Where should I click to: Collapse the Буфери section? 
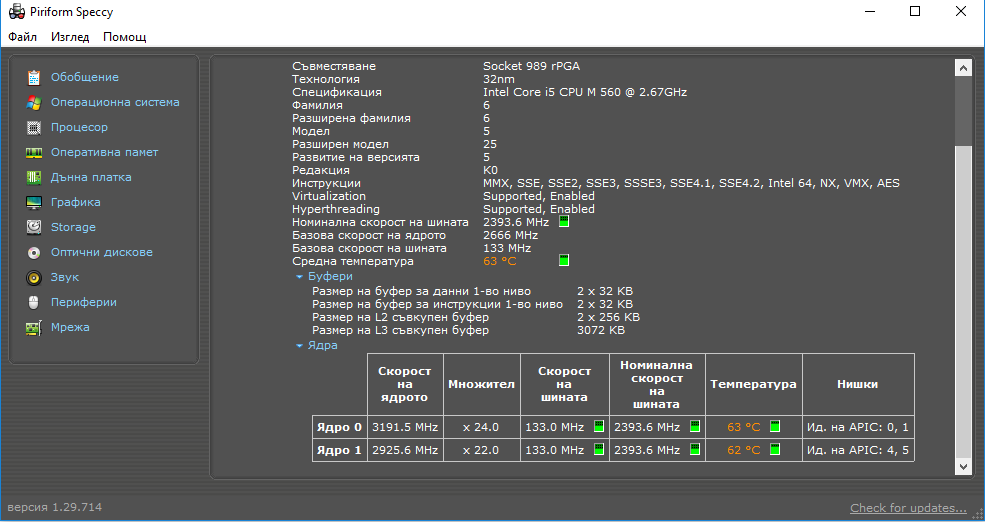pyautogui.click(x=299, y=276)
